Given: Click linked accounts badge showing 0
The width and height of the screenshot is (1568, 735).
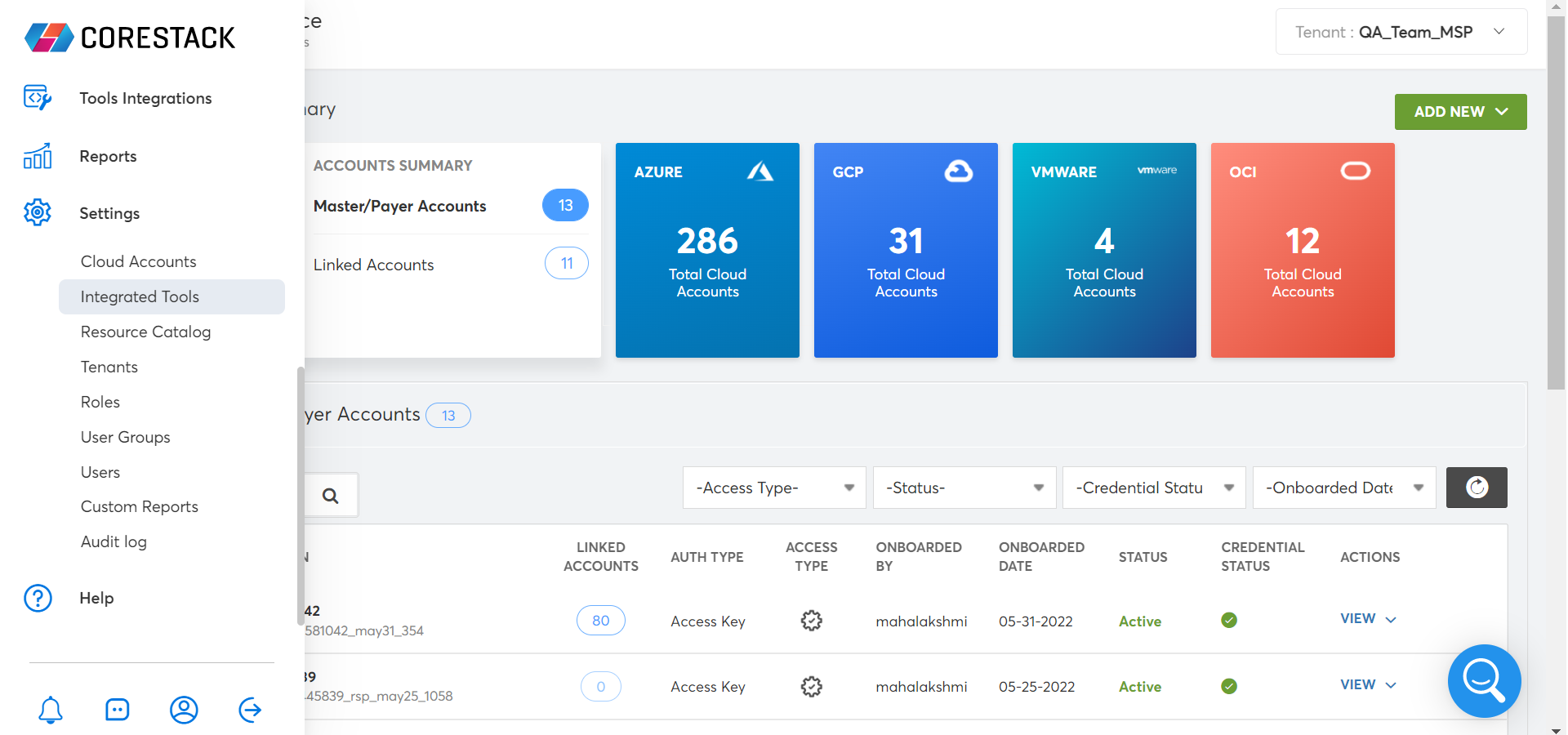Looking at the screenshot, I should [x=601, y=687].
